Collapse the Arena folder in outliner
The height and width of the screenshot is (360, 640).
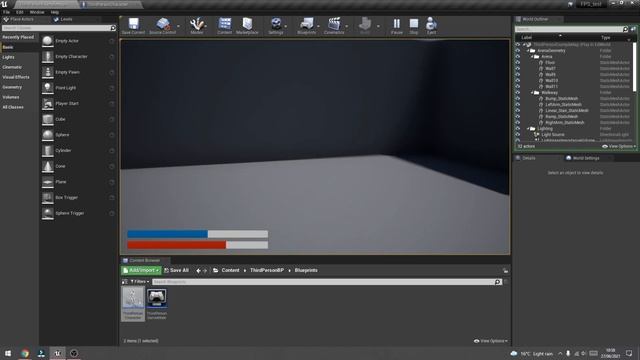[532, 57]
